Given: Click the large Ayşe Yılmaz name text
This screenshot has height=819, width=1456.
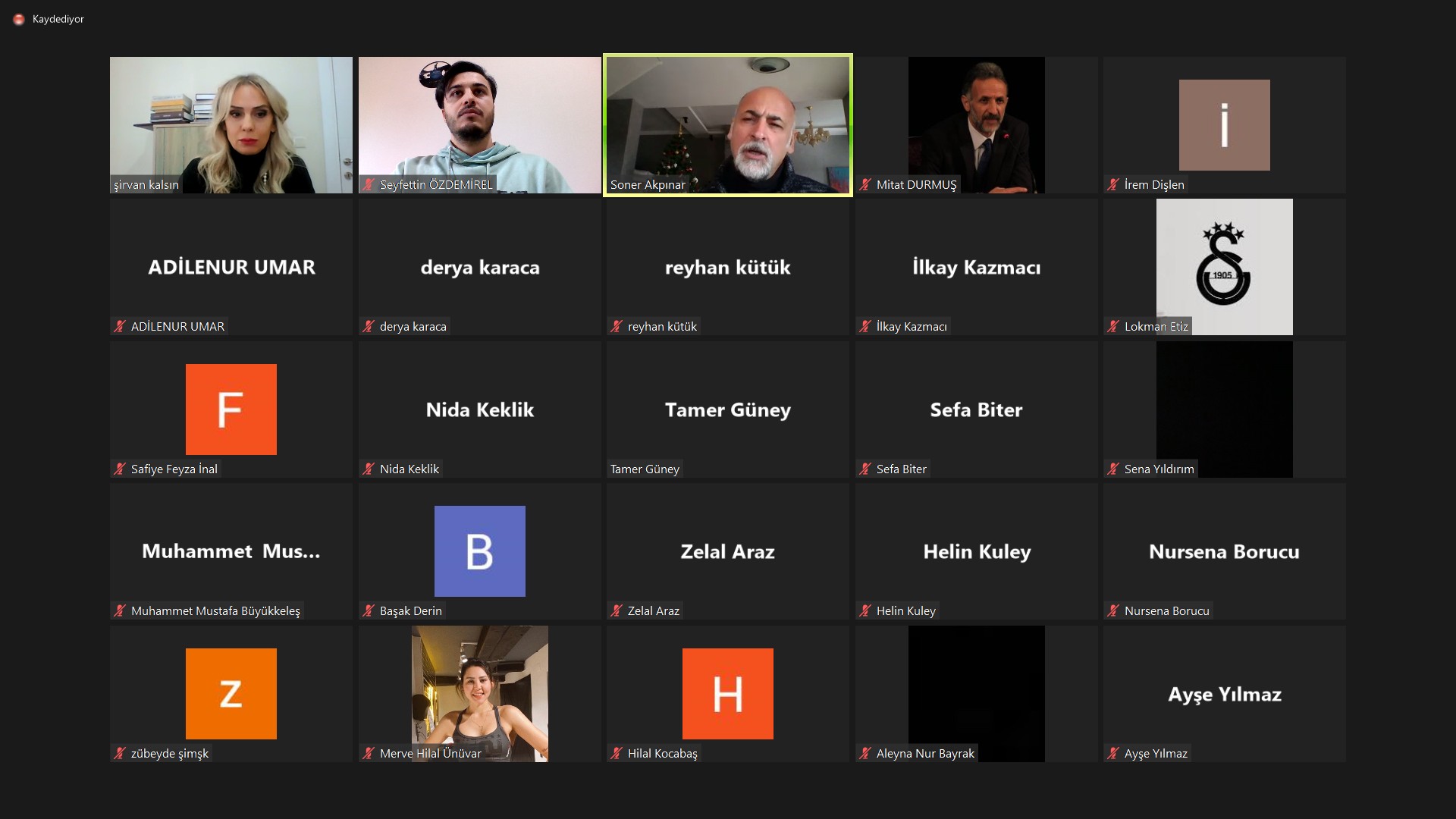Looking at the screenshot, I should [1225, 695].
